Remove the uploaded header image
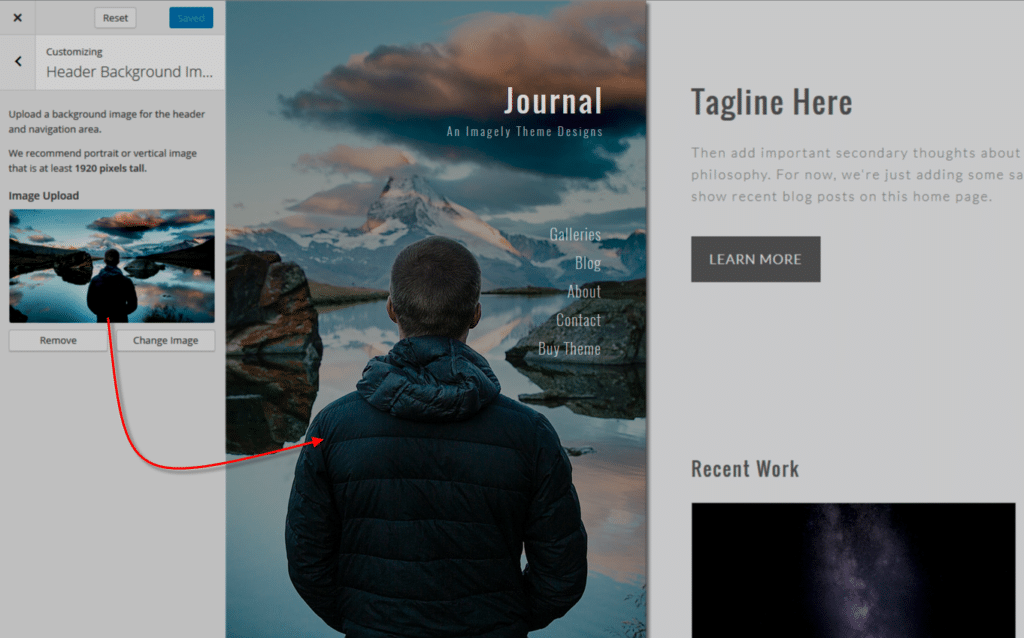The image size is (1024, 638). (58, 340)
